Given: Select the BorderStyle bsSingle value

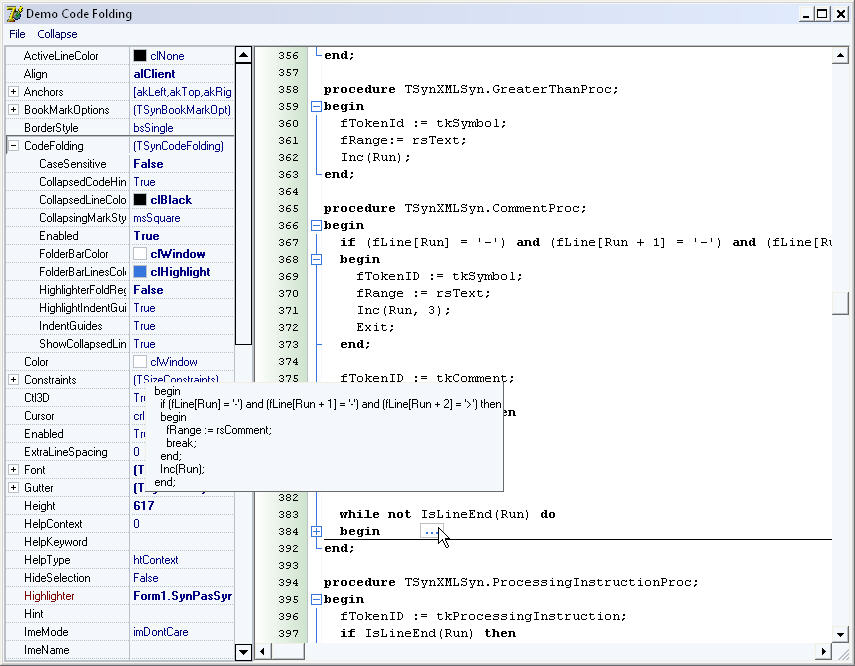Looking at the screenshot, I should coord(153,128).
